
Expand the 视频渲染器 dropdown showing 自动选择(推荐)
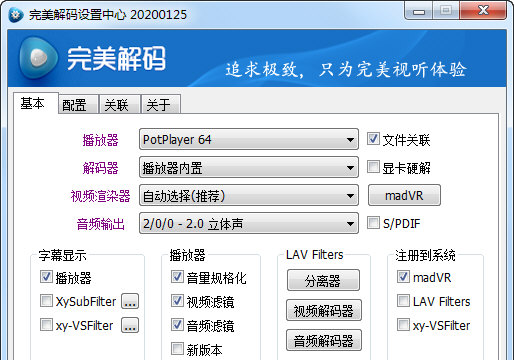point(249,195)
